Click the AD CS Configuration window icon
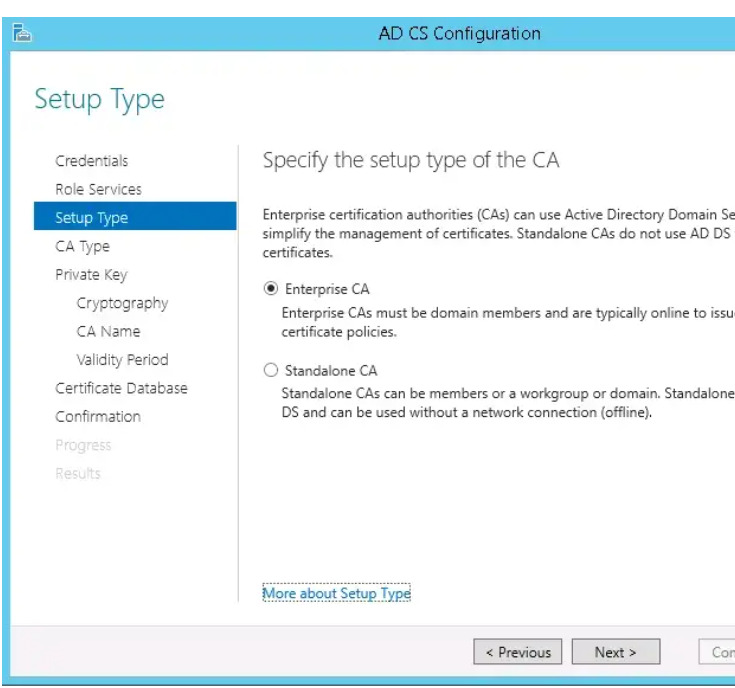 tap(22, 33)
